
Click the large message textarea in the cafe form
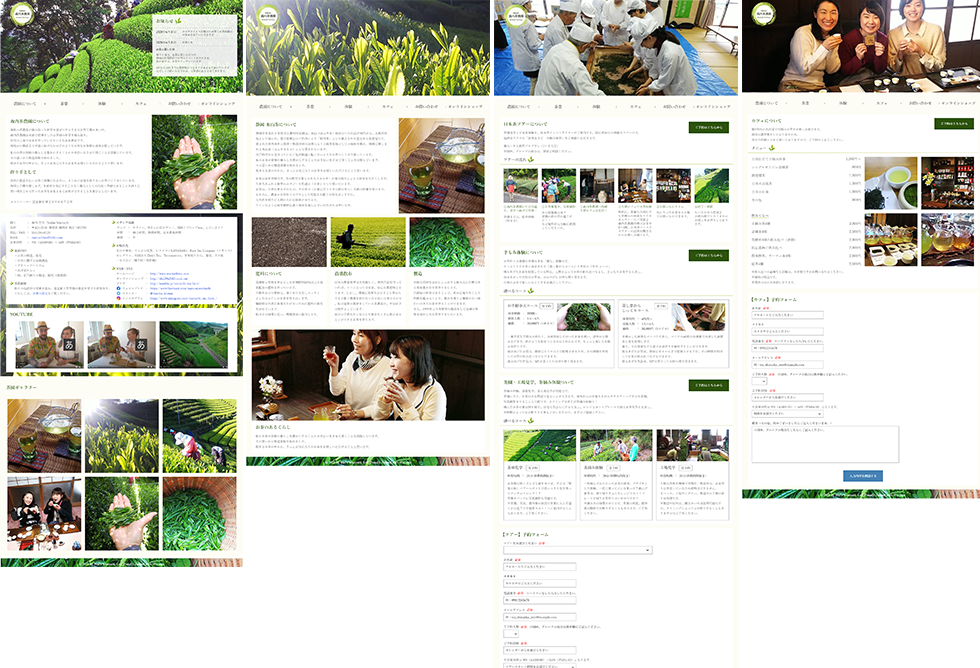[824, 445]
